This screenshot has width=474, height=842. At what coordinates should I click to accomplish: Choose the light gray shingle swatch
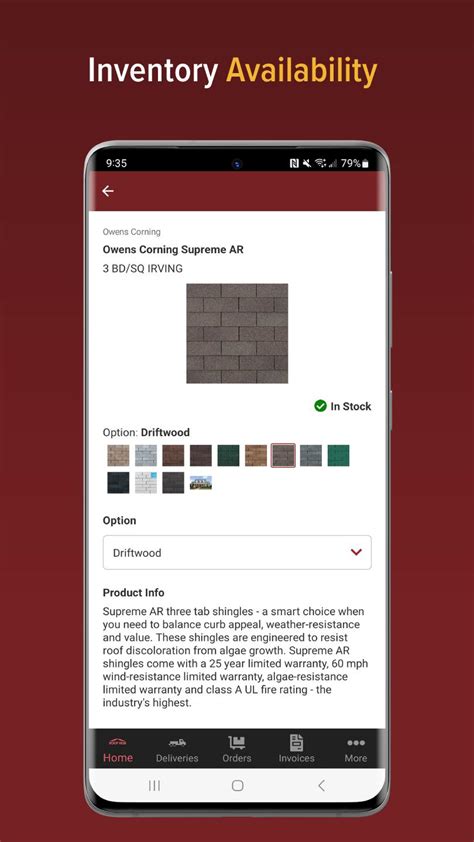[146, 455]
